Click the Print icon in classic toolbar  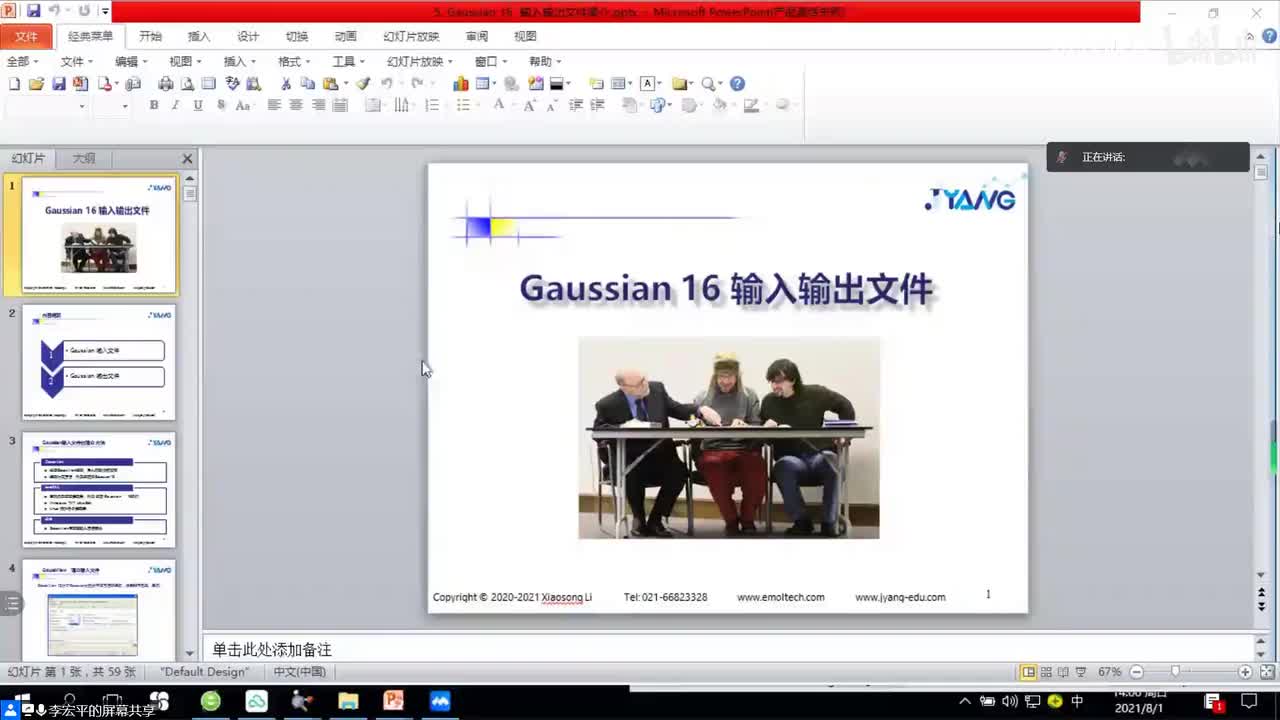click(166, 84)
